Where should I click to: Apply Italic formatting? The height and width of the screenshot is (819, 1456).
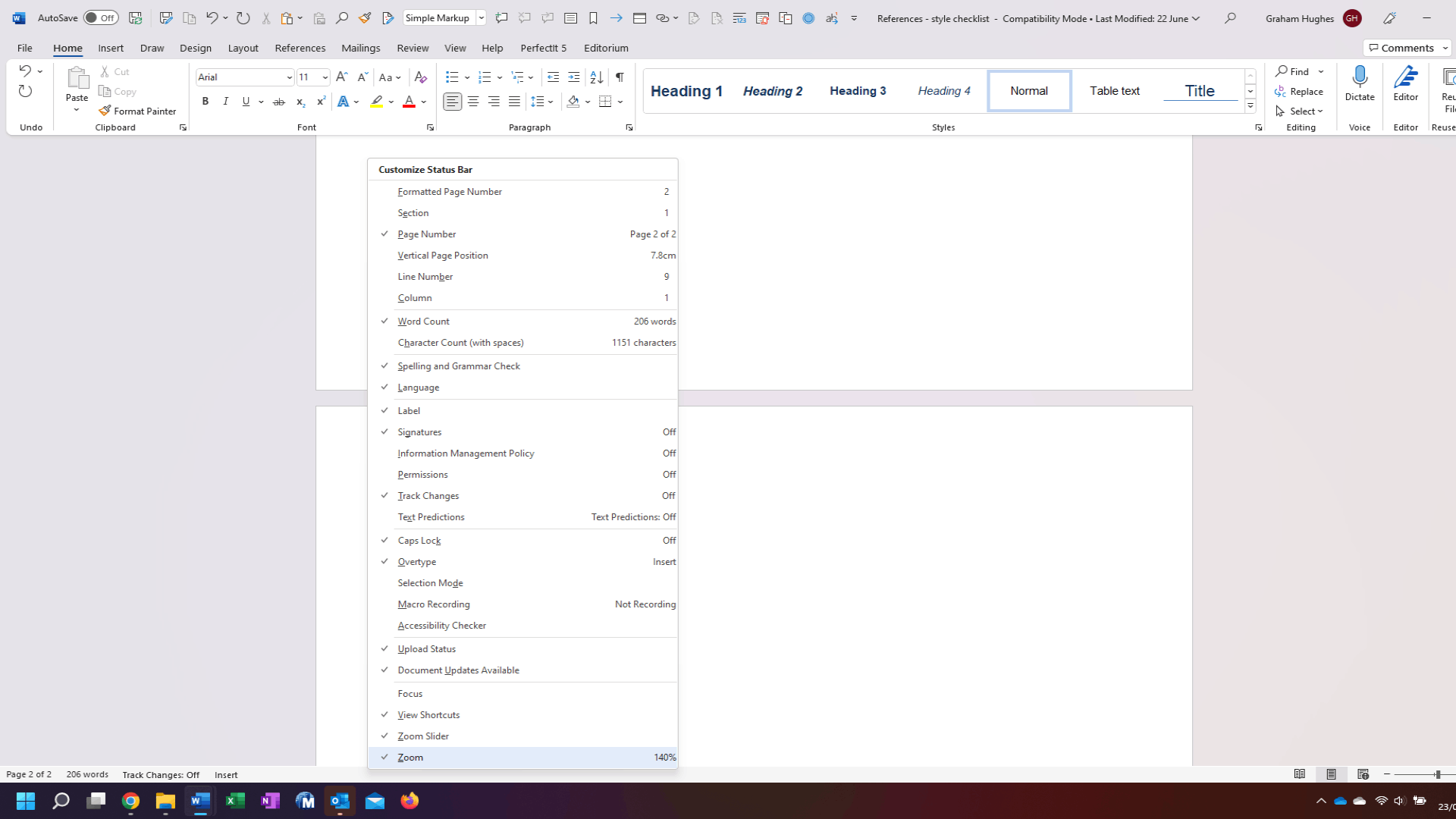pos(225,101)
